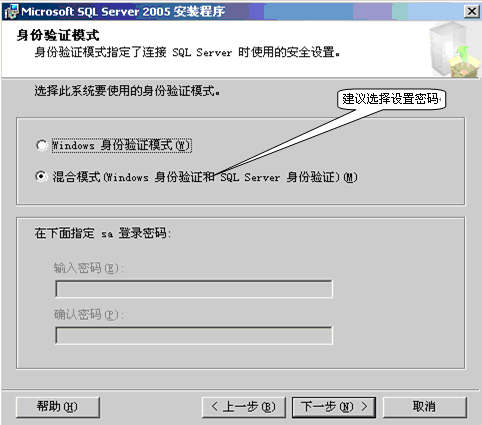Viewport: 482px width, 425px height.
Task: Cancel setup with the 取消 button
Action: [x=424, y=407]
